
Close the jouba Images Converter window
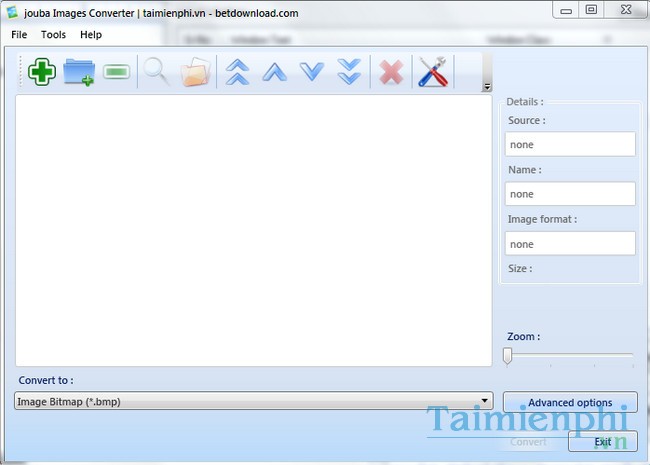pyautogui.click(x=626, y=10)
